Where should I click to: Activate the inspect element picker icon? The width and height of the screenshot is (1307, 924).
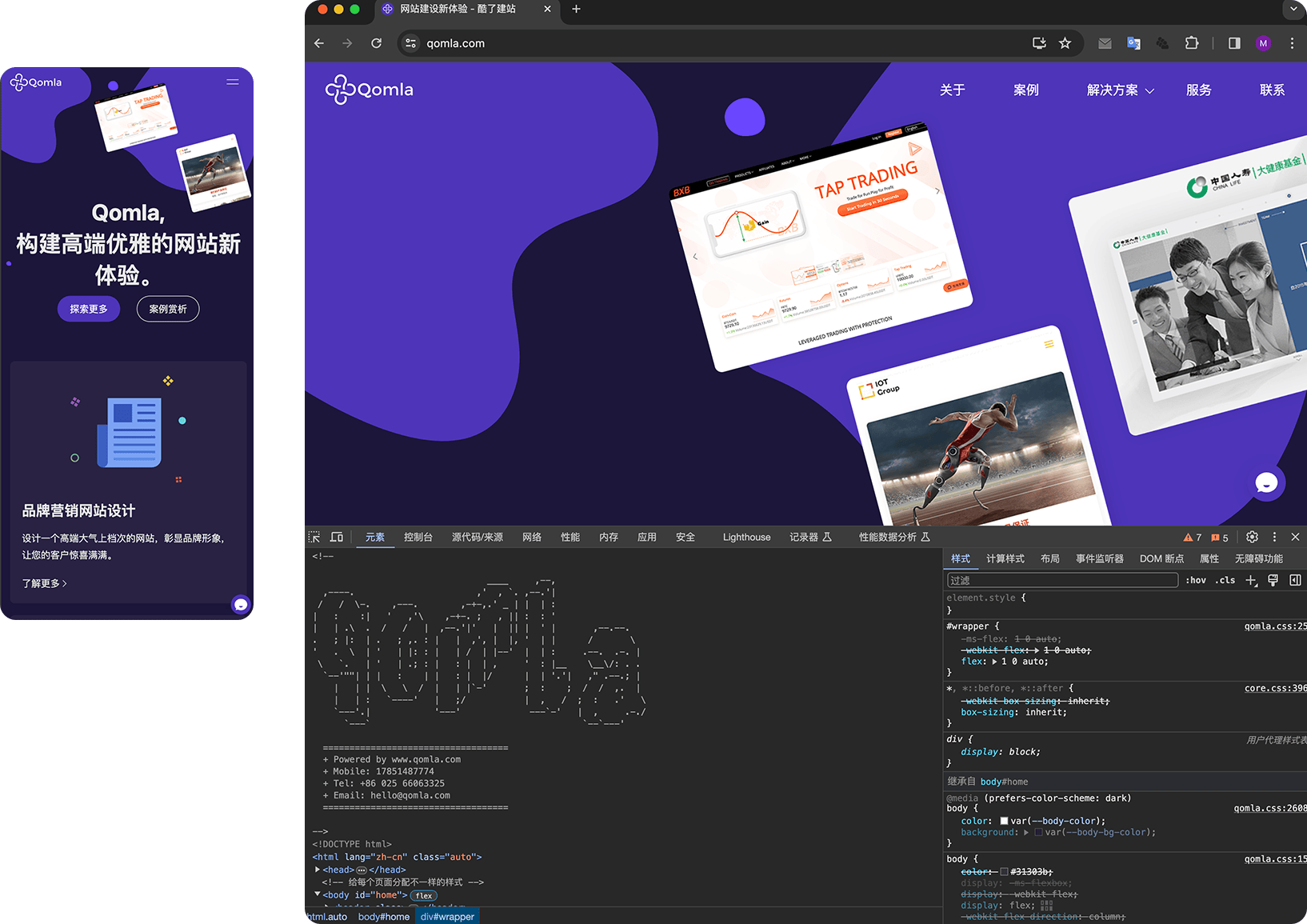(x=314, y=537)
